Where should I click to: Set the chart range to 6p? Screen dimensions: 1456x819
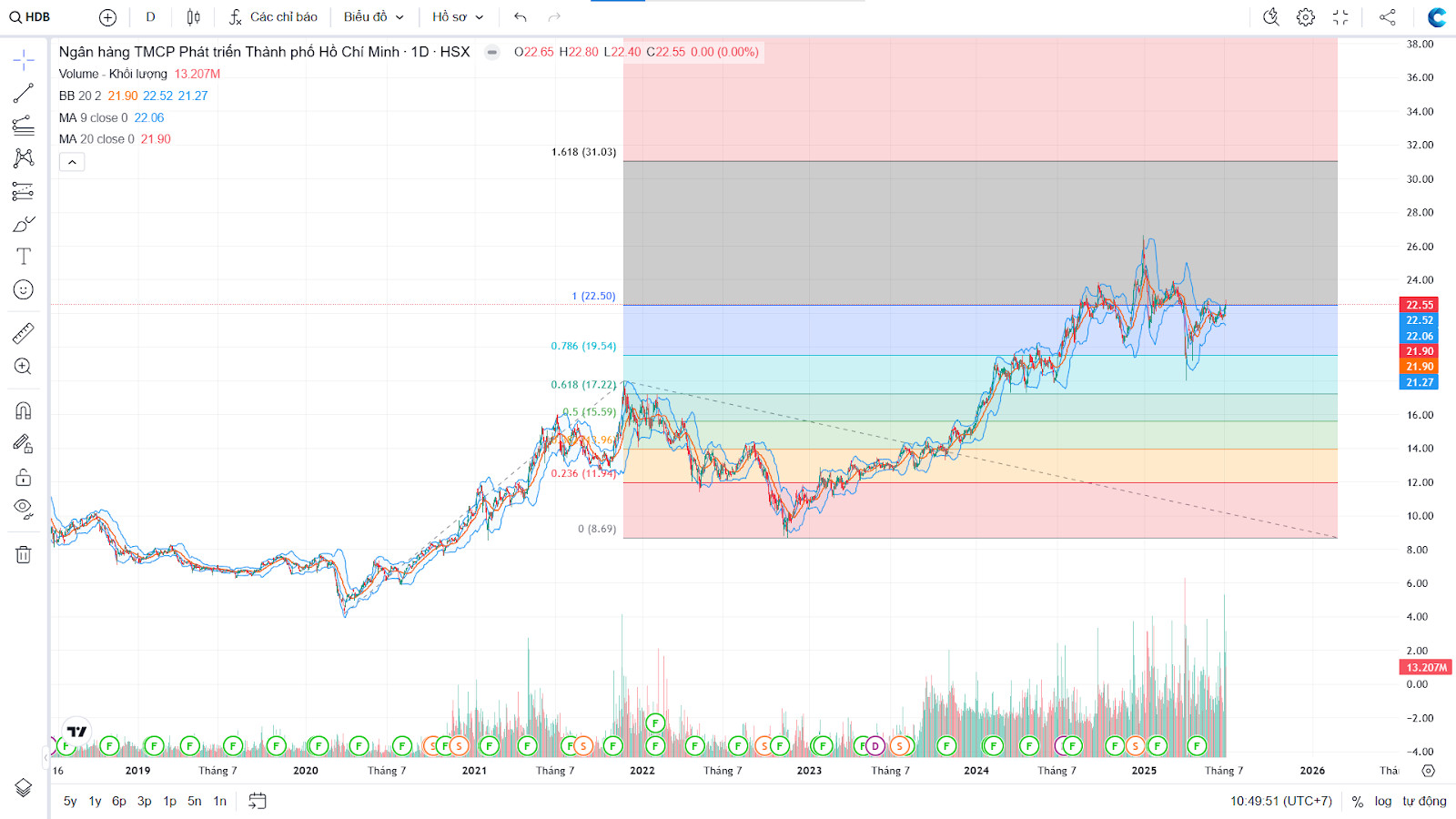(119, 801)
